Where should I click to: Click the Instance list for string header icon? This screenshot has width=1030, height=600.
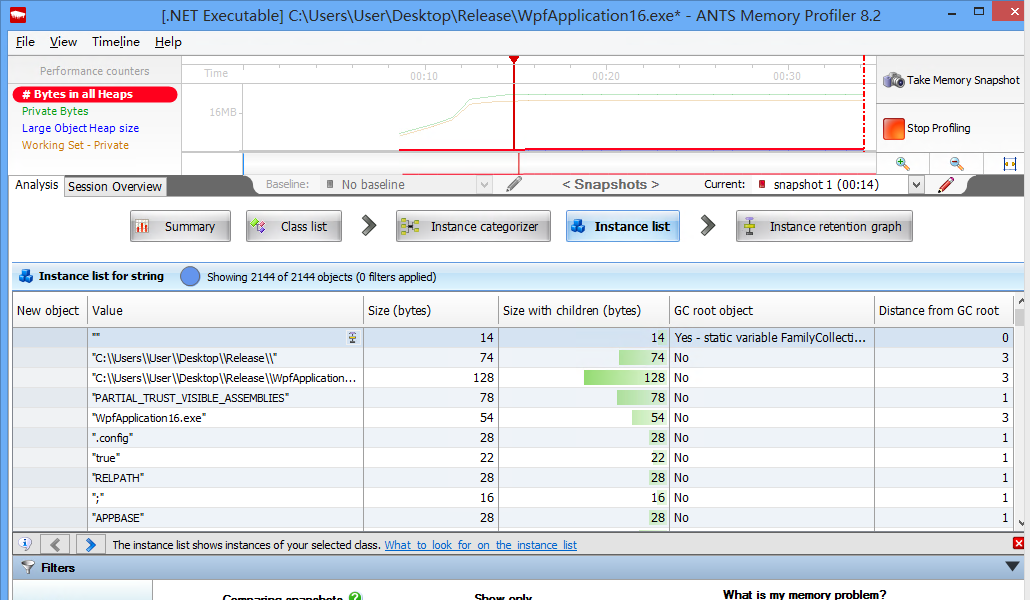[x=26, y=276]
